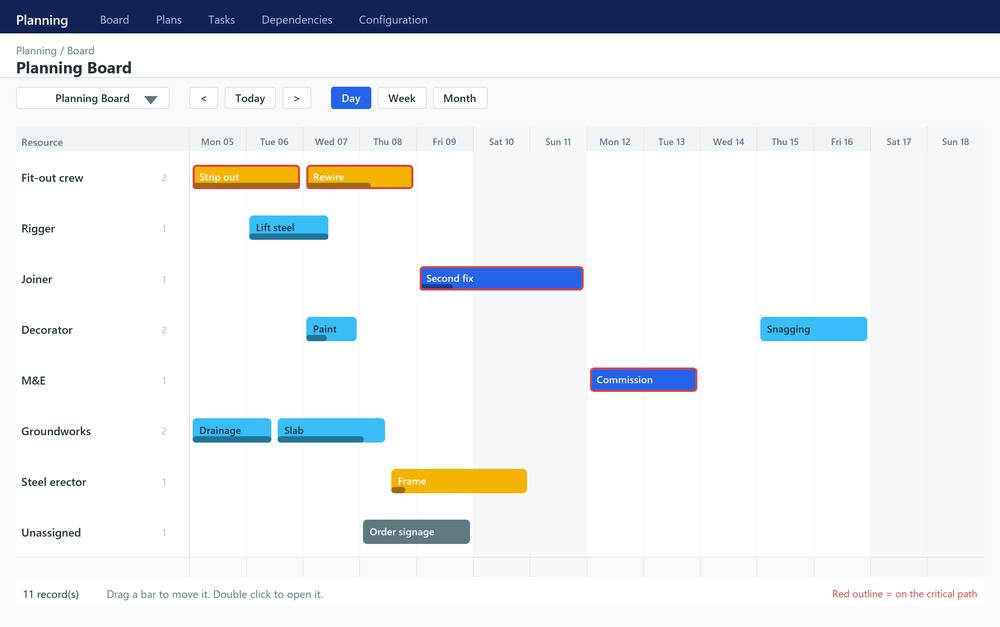Select the Order signage task bar
Image resolution: width=1000 pixels, height=627 pixels.
(416, 532)
